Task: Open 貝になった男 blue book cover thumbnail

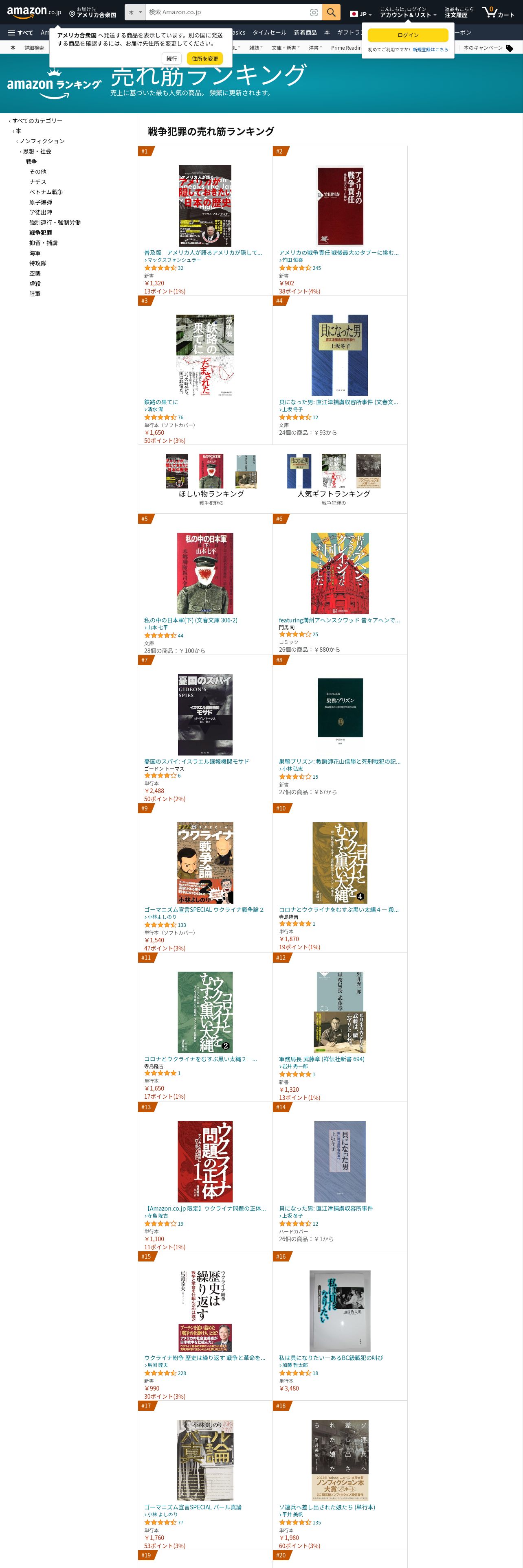Action: pyautogui.click(x=340, y=355)
